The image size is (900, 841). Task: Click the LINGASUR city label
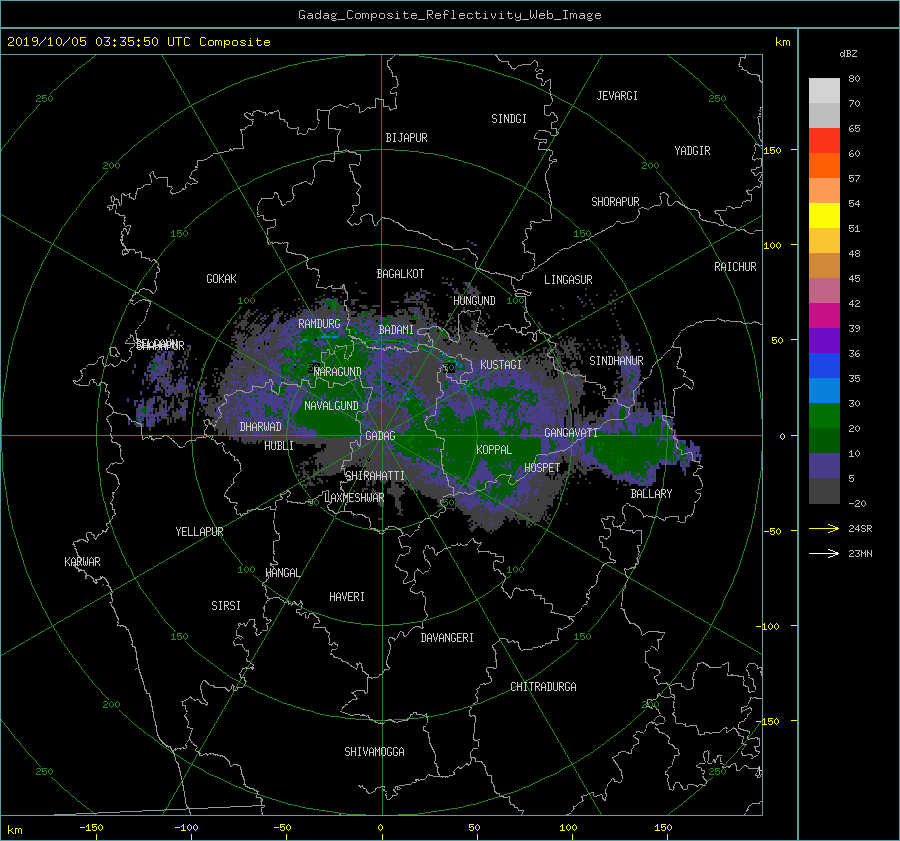[568, 280]
